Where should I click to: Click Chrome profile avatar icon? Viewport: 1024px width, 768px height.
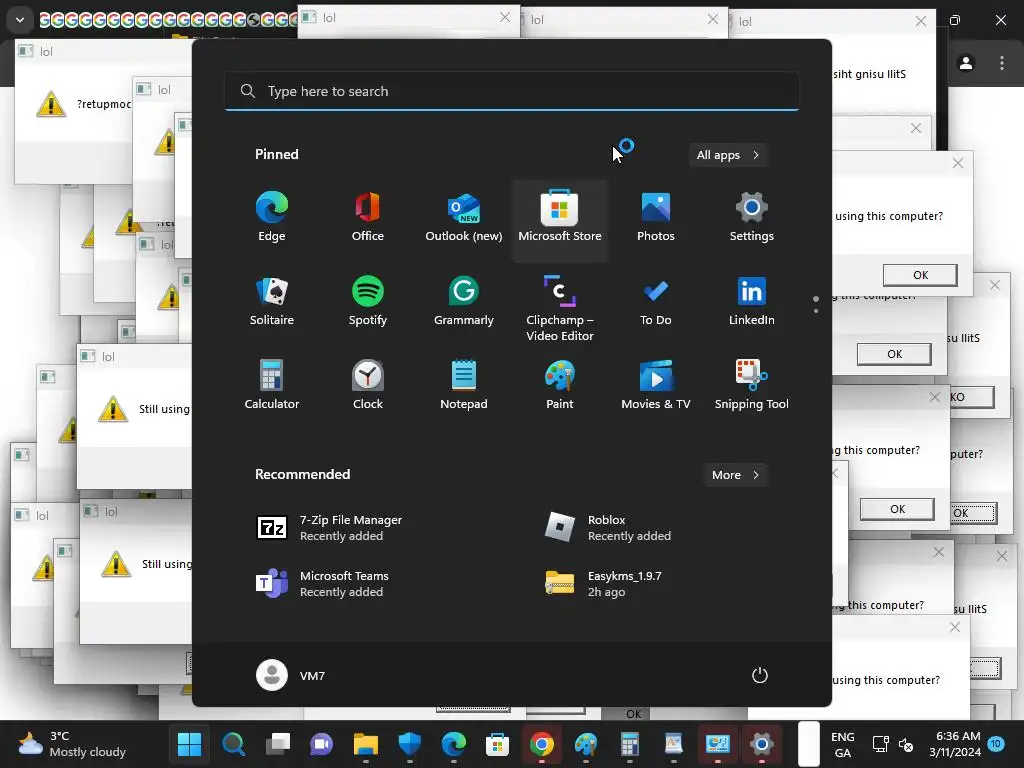click(x=966, y=63)
